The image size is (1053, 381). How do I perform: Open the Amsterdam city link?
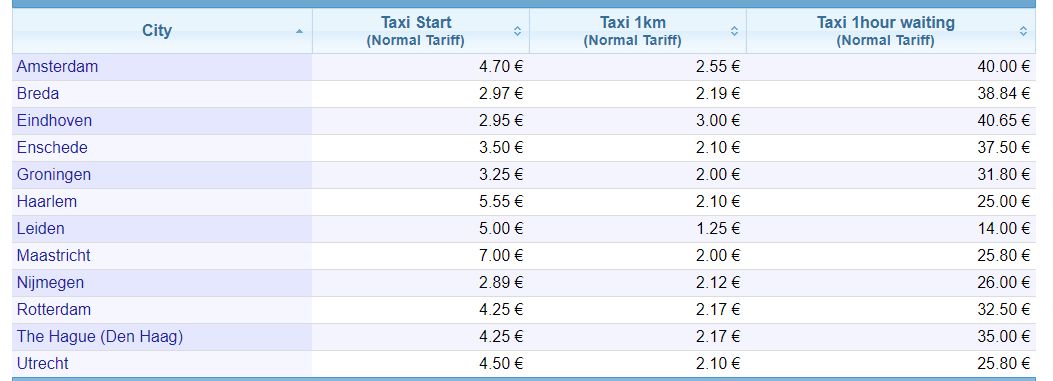(x=57, y=67)
